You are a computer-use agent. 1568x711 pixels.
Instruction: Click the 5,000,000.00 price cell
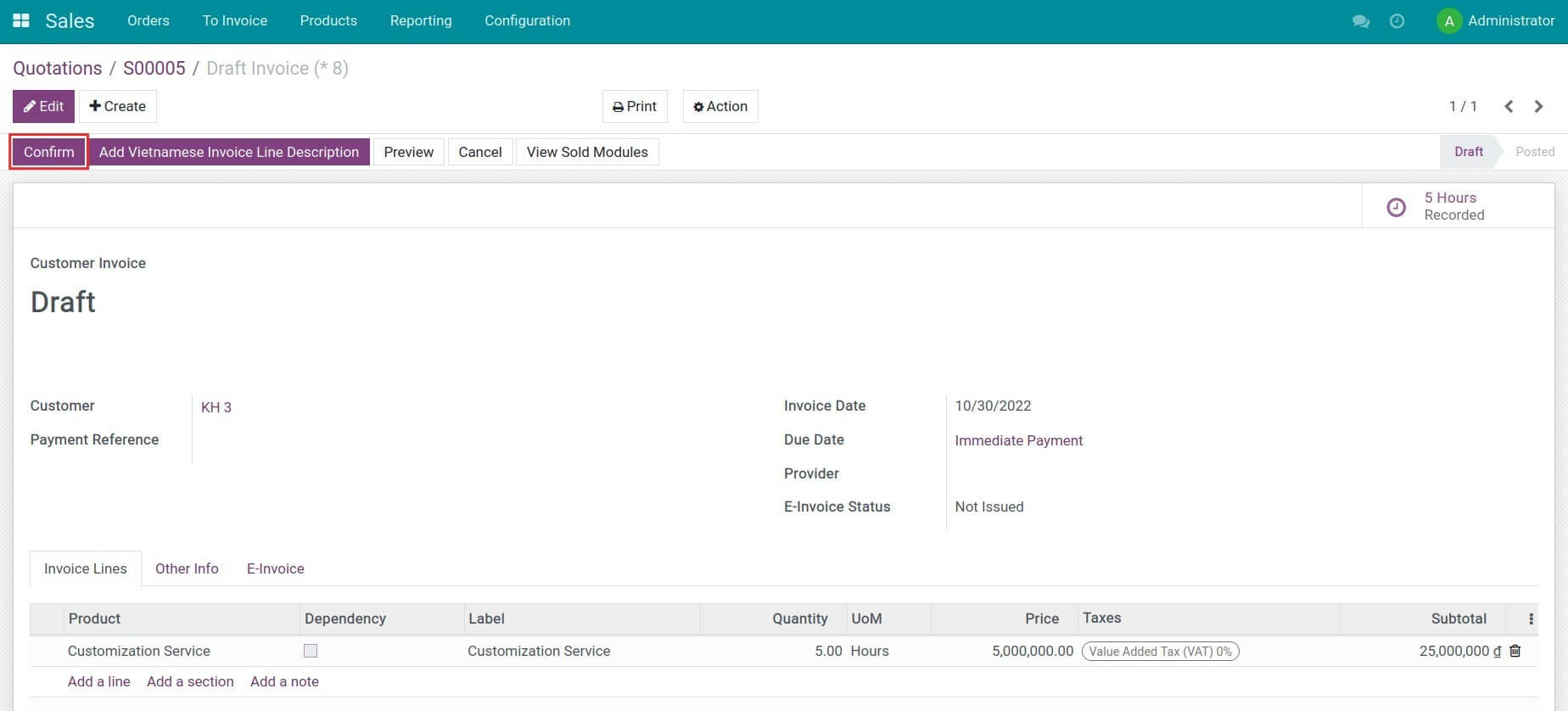[1004, 651]
